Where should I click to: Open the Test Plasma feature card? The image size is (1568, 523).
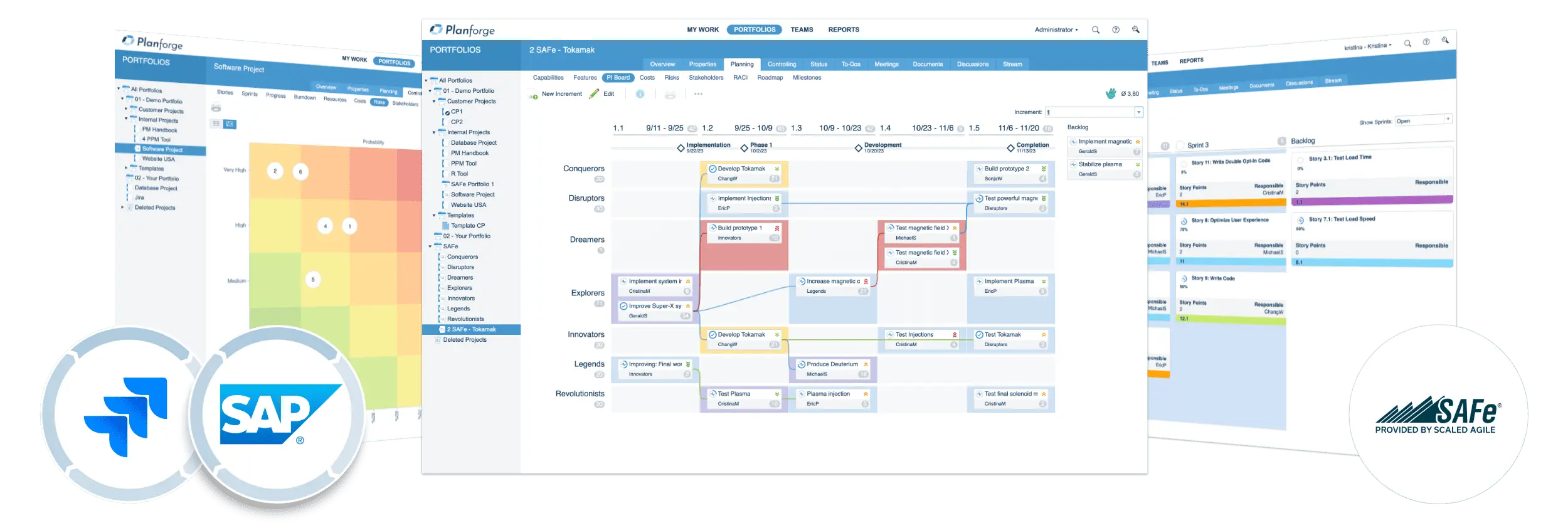tap(744, 399)
